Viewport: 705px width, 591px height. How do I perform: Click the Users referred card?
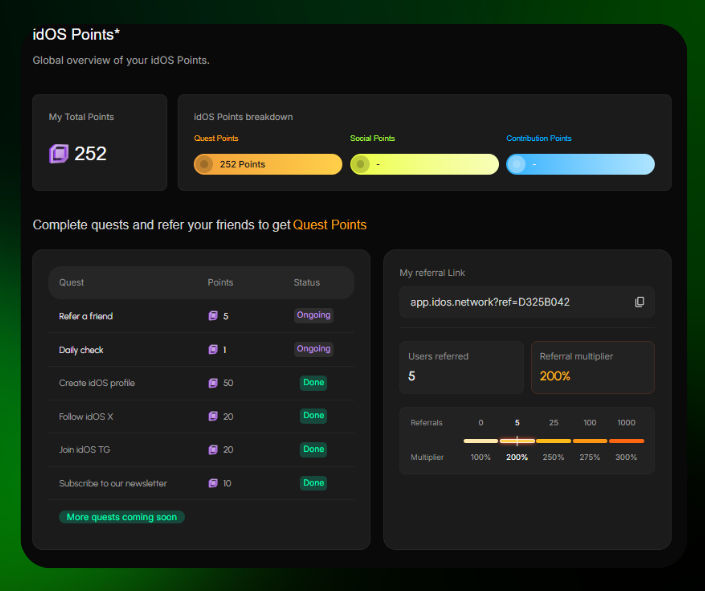pos(461,367)
